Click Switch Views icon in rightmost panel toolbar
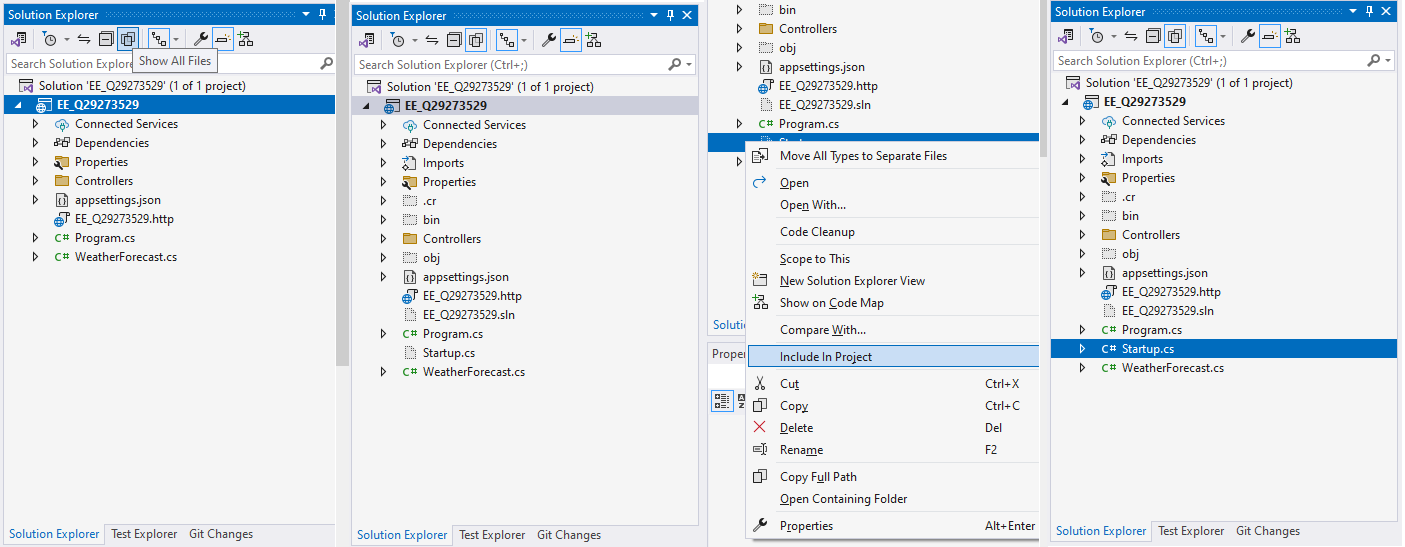This screenshot has width=1405, height=547. click(1066, 36)
